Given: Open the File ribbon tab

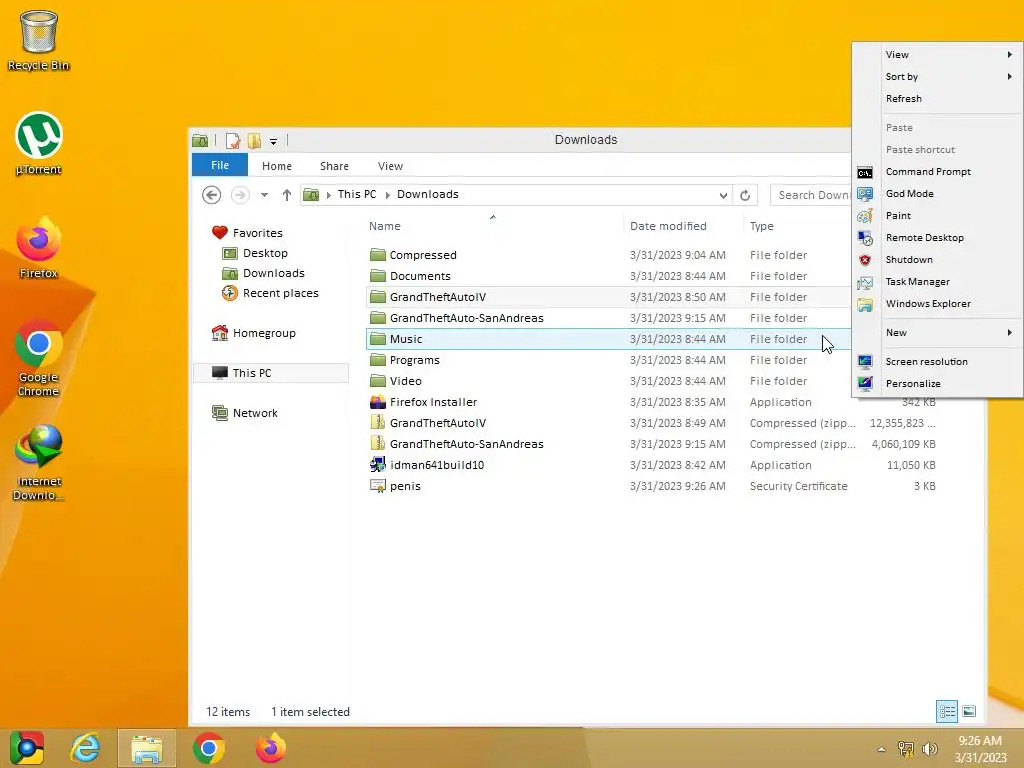Looking at the screenshot, I should point(219,165).
